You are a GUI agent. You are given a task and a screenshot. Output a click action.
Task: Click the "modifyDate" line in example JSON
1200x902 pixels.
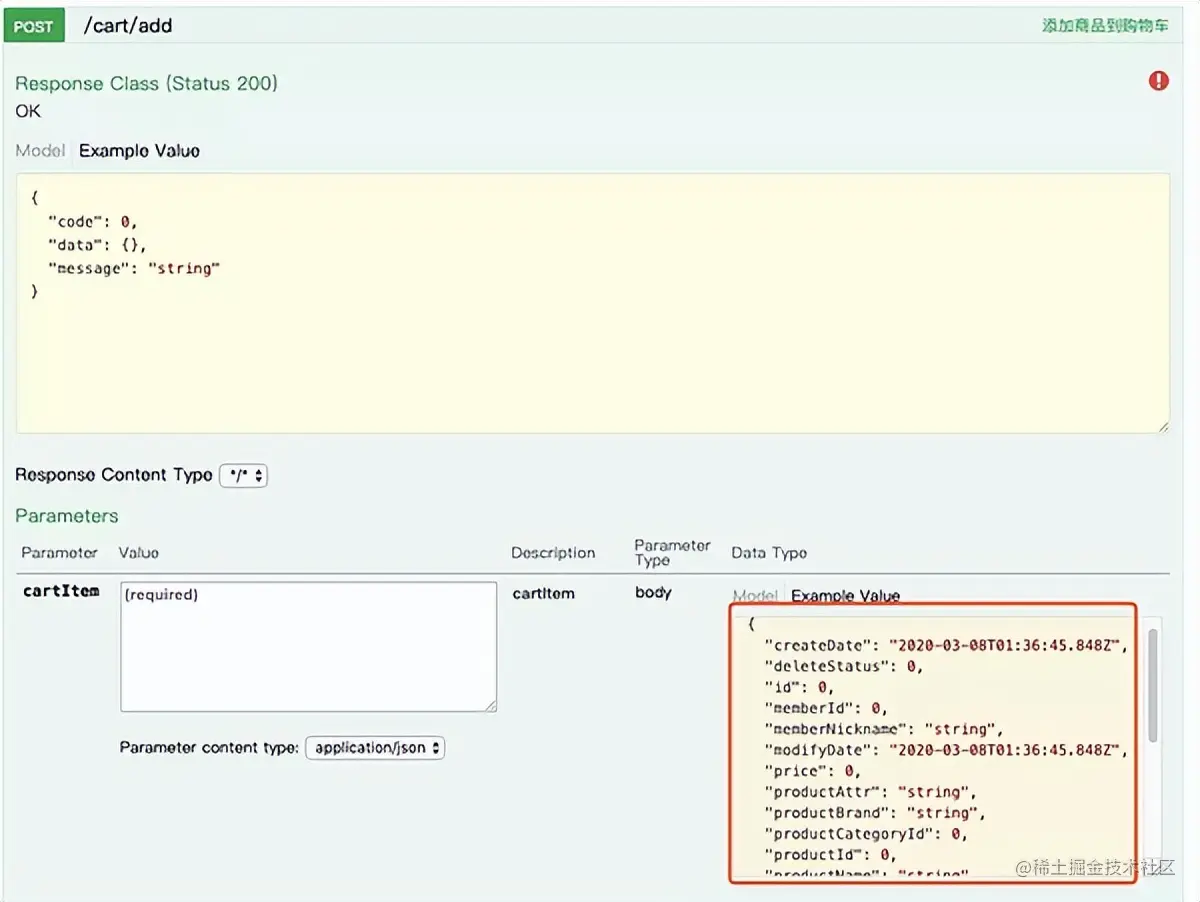[946, 750]
